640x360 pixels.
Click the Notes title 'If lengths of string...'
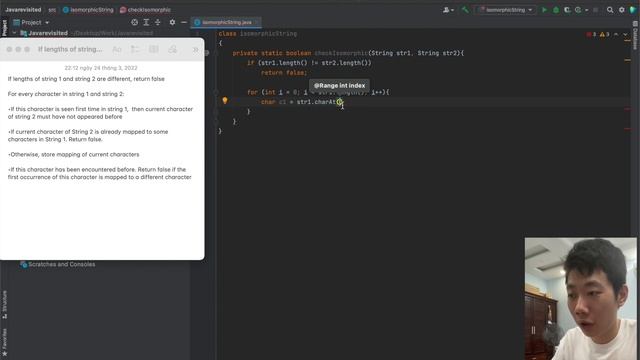click(x=70, y=49)
